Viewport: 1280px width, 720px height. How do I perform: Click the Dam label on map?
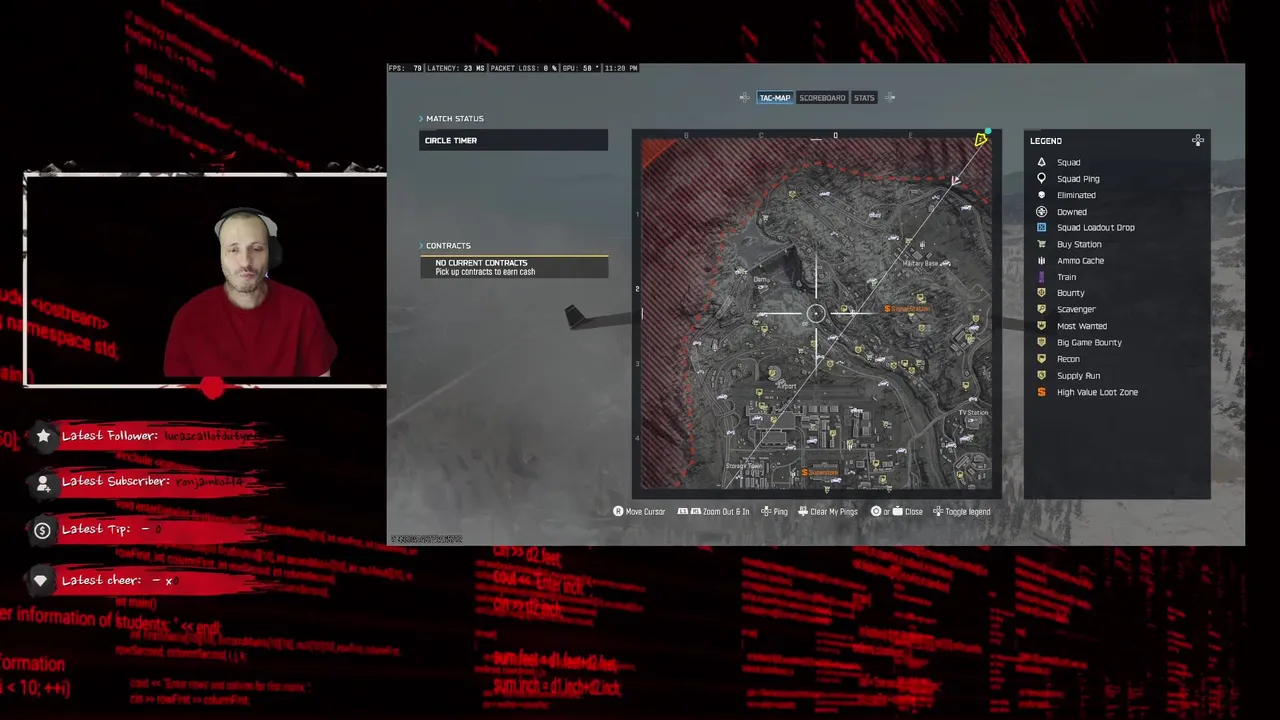761,280
